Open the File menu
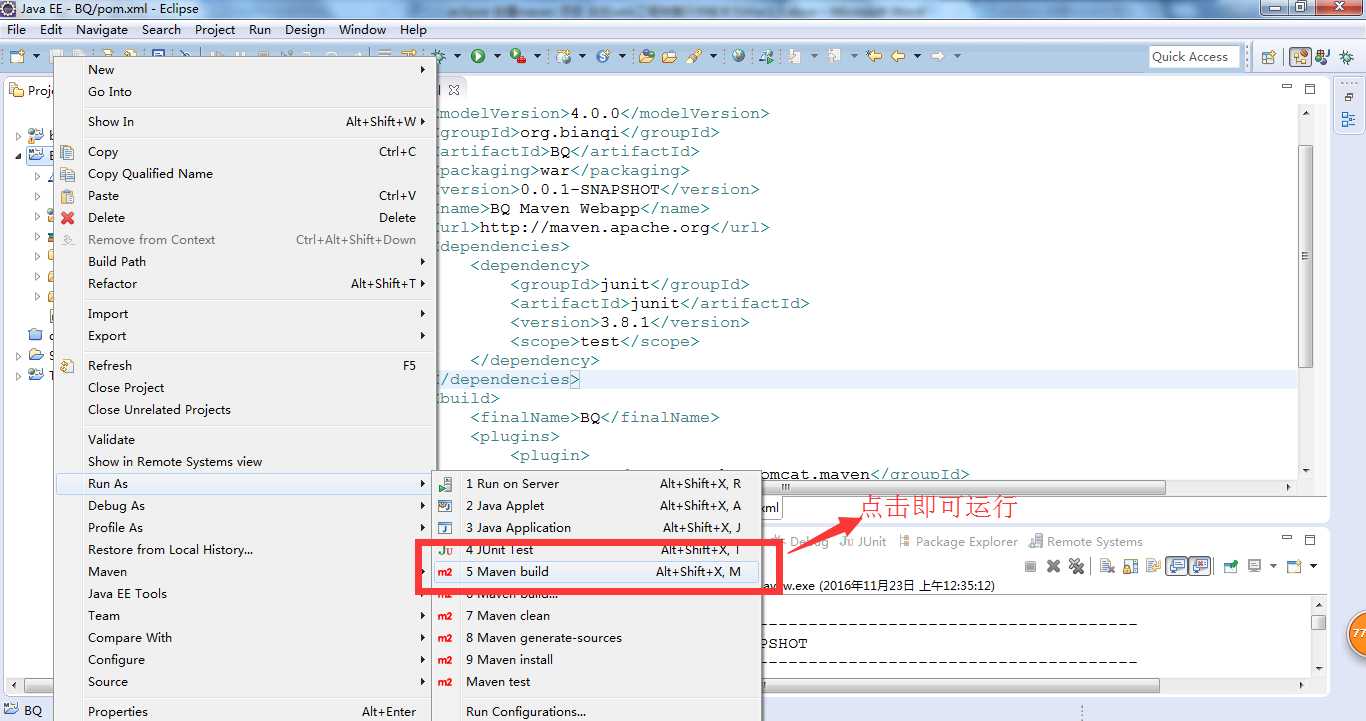Image resolution: width=1366 pixels, height=721 pixels. 17,29
